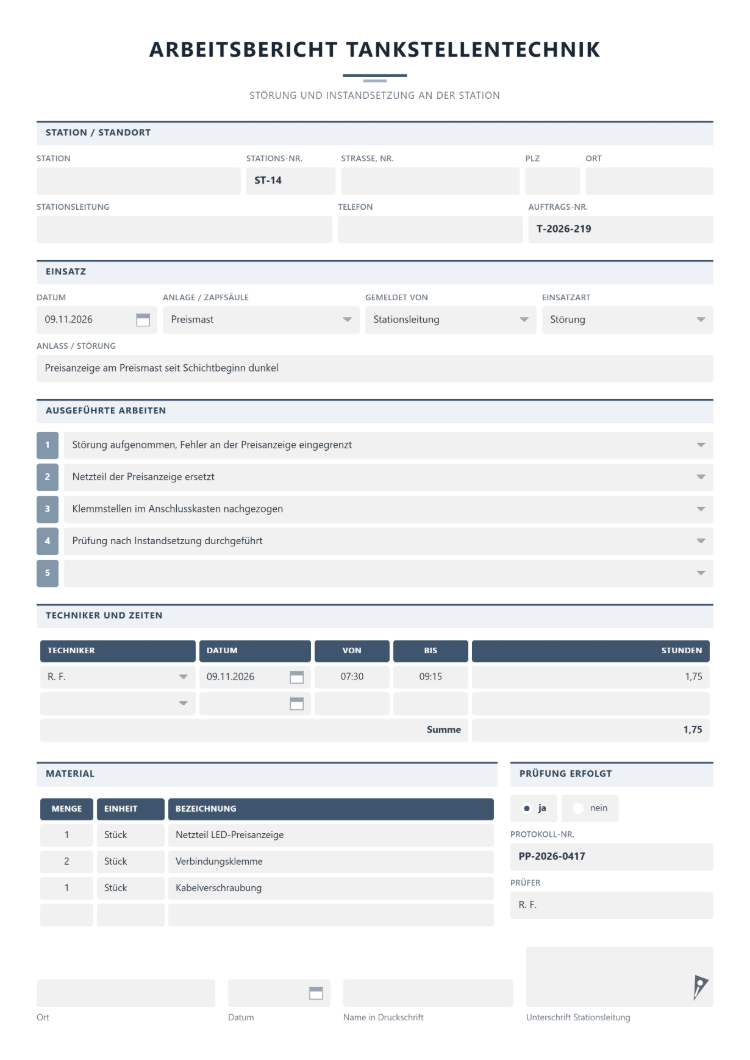Click the Anlass / Störung text field

(375, 368)
